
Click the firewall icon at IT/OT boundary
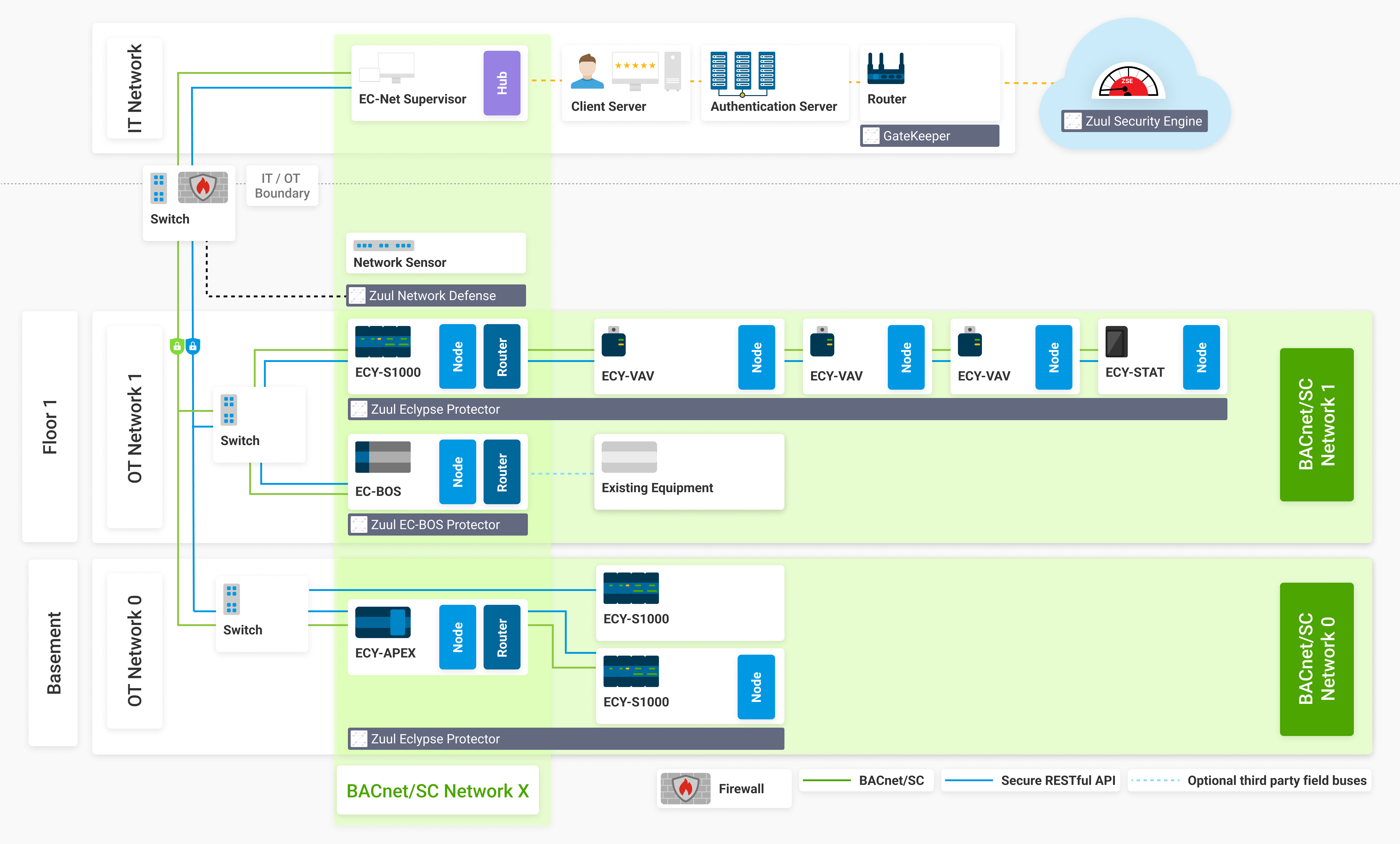click(203, 187)
